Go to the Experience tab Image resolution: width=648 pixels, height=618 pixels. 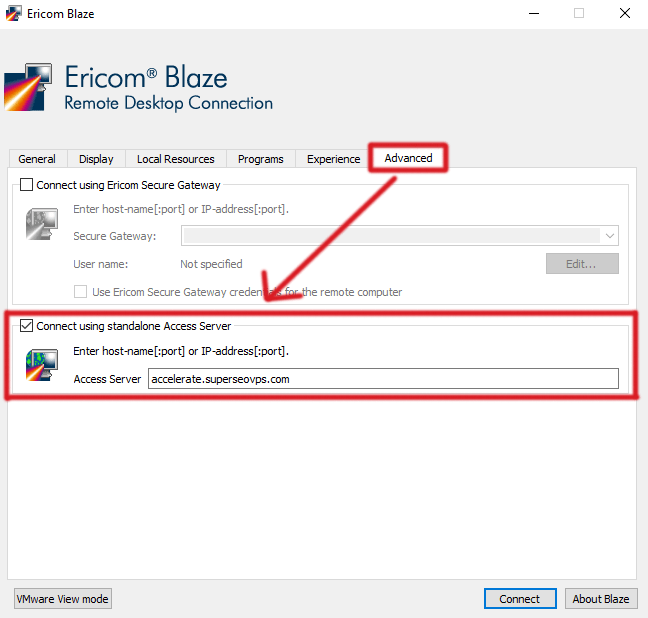click(x=334, y=159)
